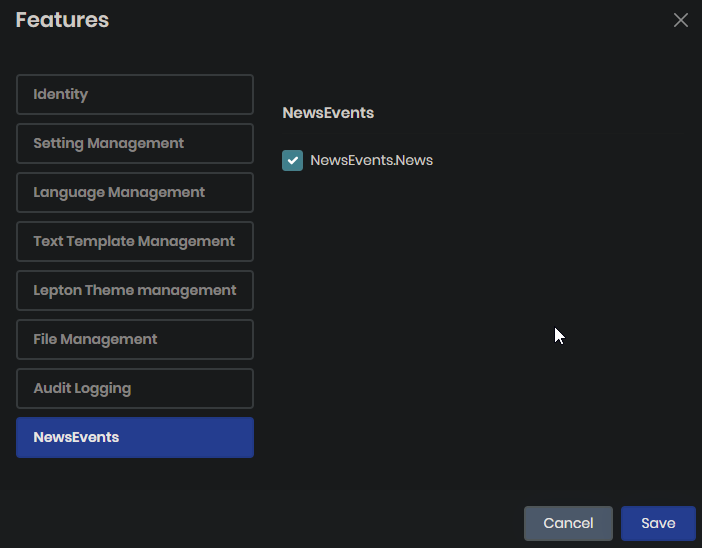Switch to the Setting Management tab
The width and height of the screenshot is (702, 548).
[x=135, y=144]
